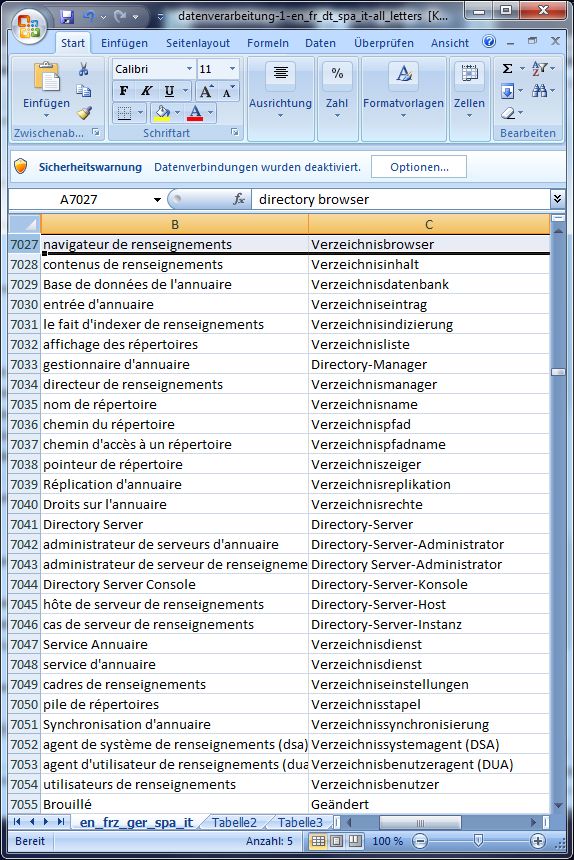Undo the last action
574x860 pixels.
coord(89,16)
